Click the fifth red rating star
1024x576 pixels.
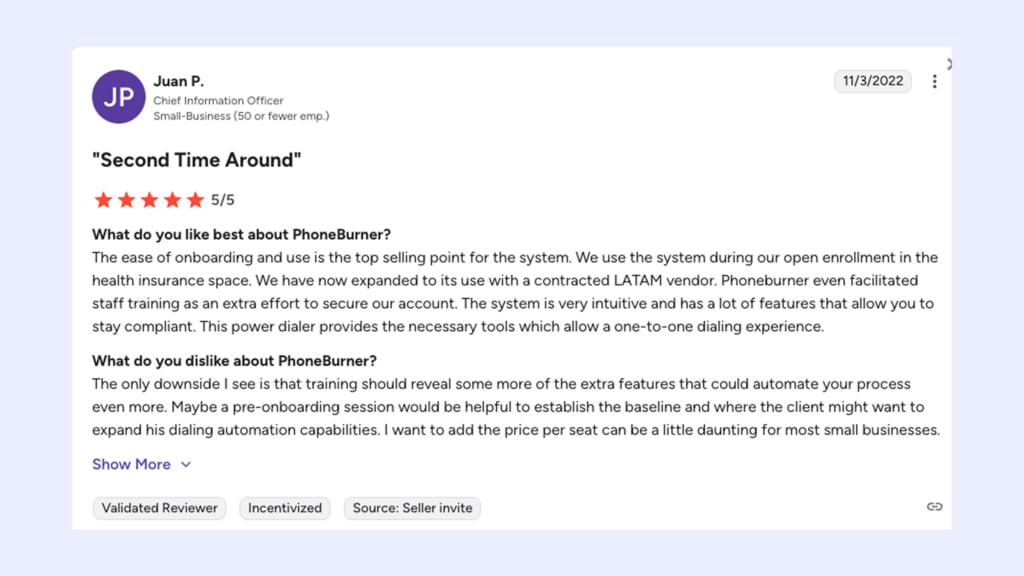coord(195,200)
